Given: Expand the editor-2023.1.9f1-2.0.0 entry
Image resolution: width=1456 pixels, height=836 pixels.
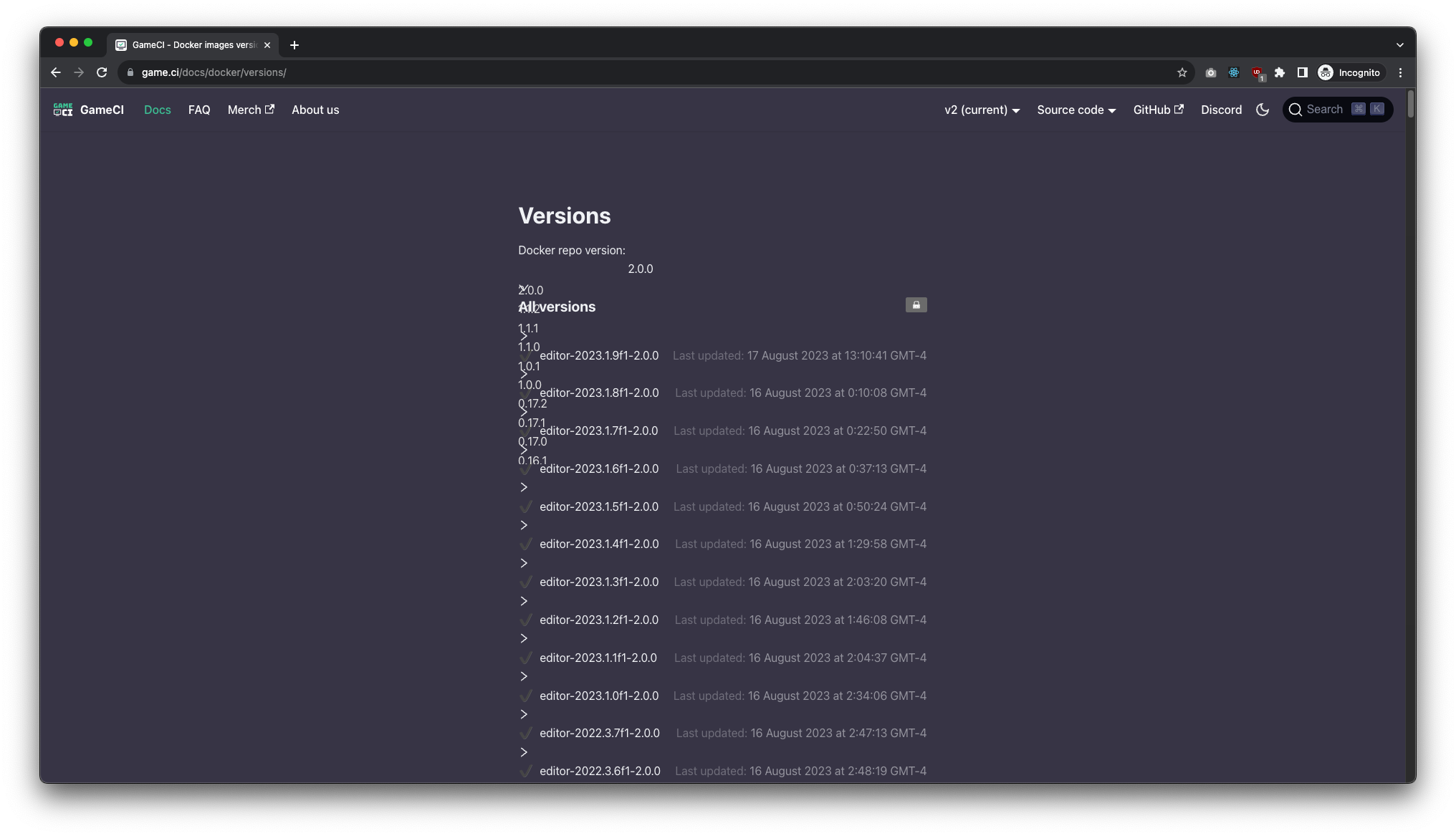Looking at the screenshot, I should coord(523,337).
